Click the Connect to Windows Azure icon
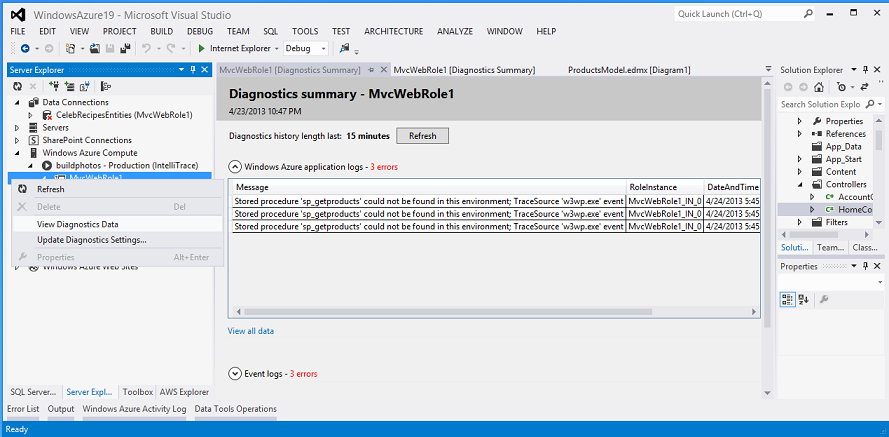This screenshot has height=437, width=889. click(85, 86)
